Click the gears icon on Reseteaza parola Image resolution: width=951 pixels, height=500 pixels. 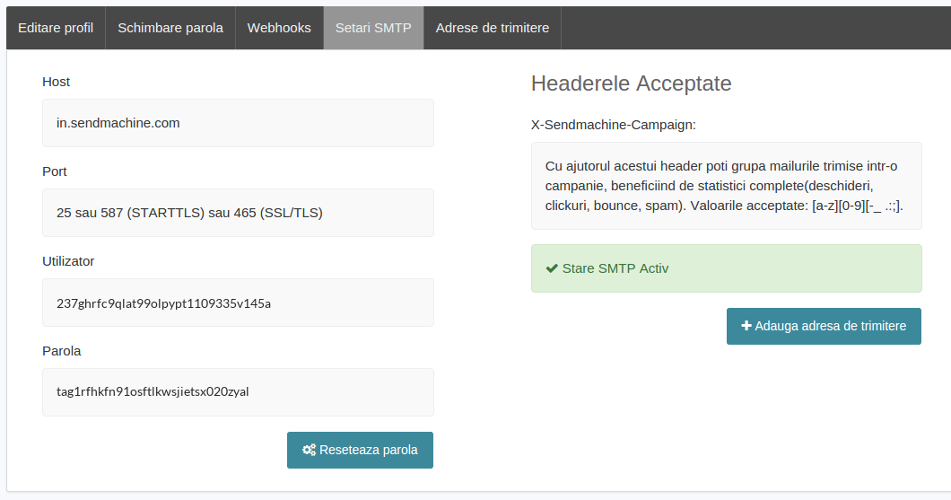(309, 450)
